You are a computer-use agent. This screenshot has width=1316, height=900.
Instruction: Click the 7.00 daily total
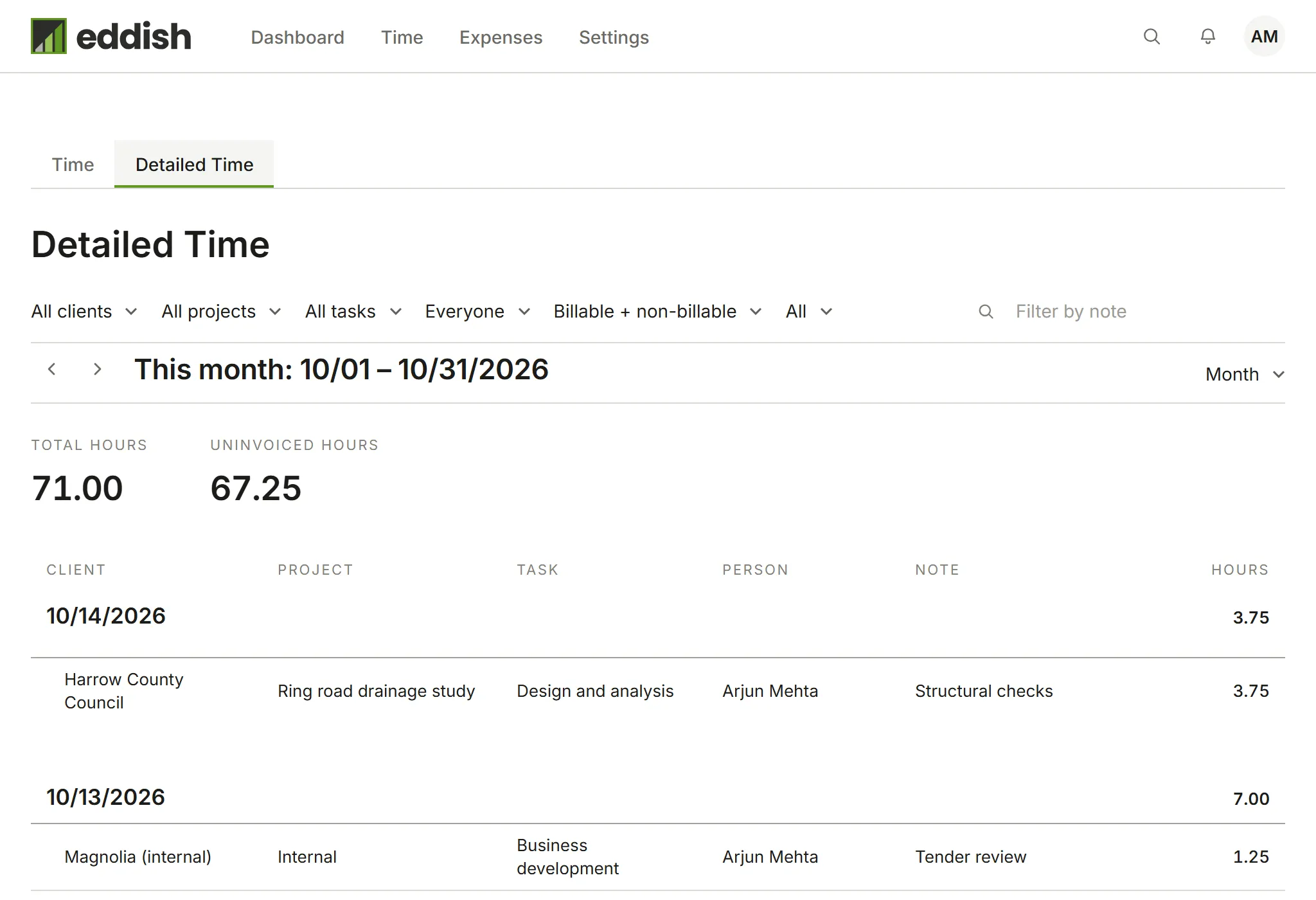(1250, 798)
